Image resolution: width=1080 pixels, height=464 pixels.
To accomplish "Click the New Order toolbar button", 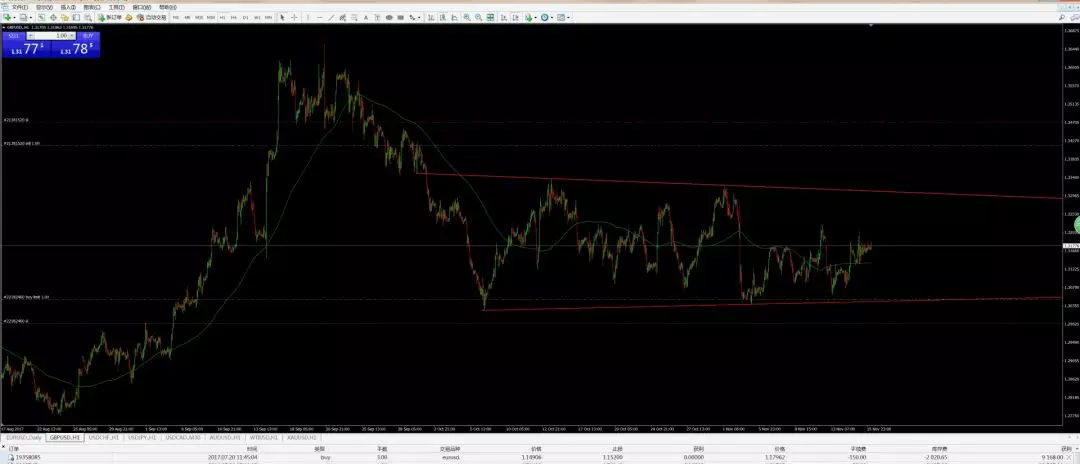I will click(x=110, y=17).
